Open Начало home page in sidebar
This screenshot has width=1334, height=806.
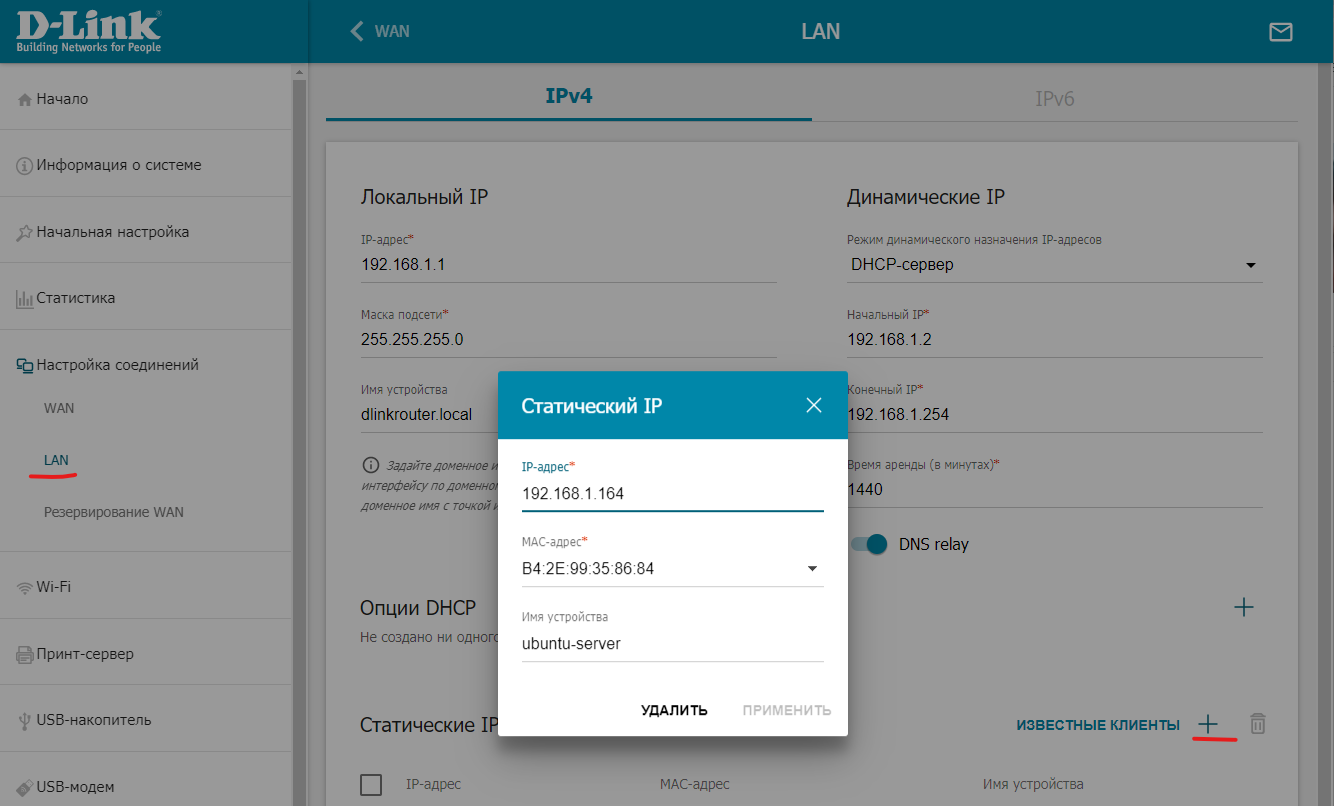(x=62, y=99)
